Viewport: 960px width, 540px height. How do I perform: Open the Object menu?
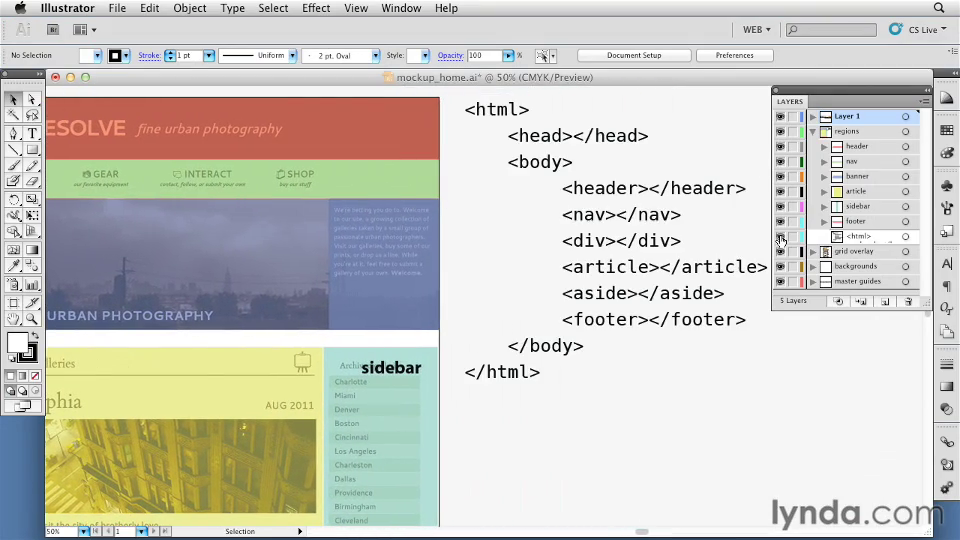pyautogui.click(x=190, y=8)
